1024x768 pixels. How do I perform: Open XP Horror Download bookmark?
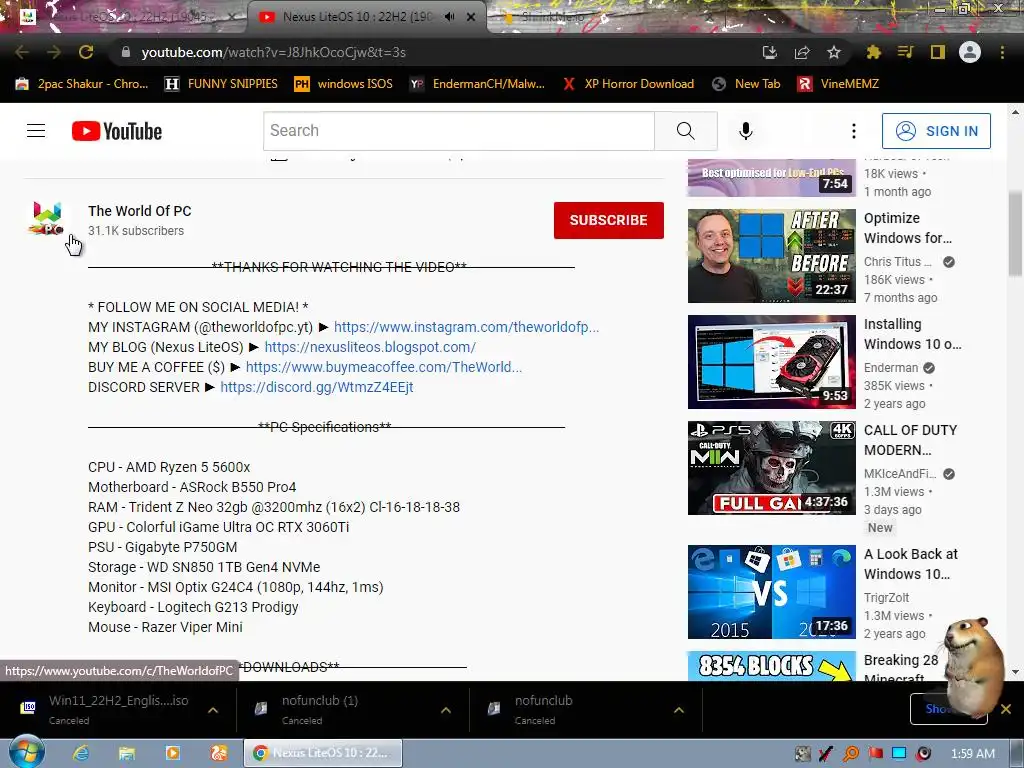(628, 84)
